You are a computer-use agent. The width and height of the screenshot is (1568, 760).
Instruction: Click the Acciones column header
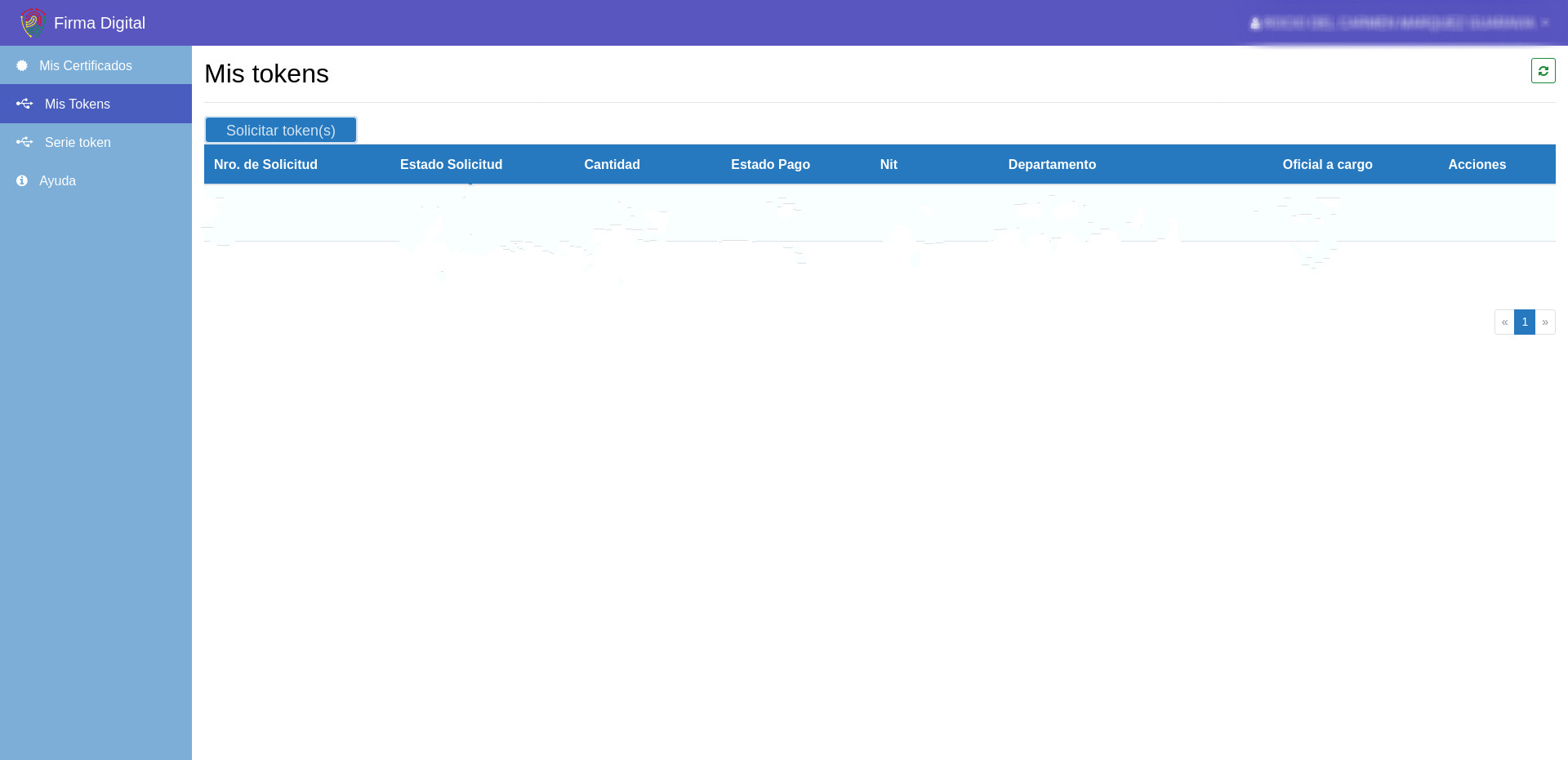(x=1477, y=164)
